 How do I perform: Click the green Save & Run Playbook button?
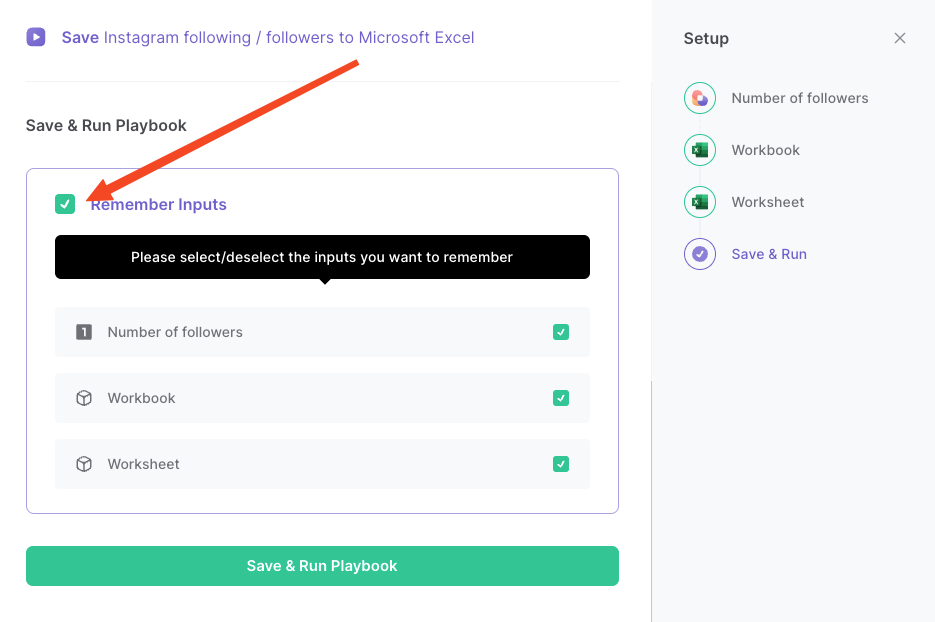tap(322, 566)
